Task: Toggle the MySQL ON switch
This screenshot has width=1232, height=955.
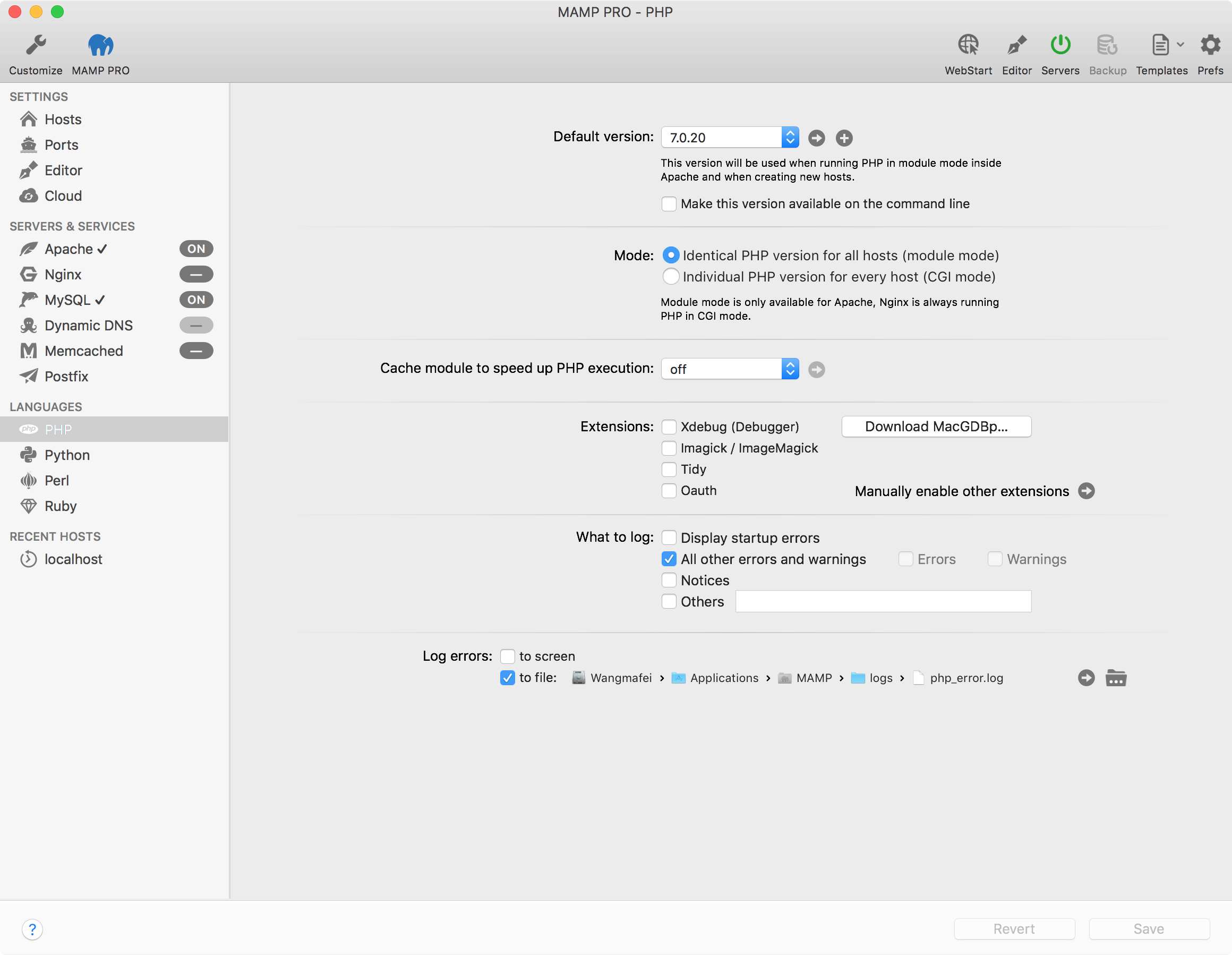Action: [x=196, y=300]
